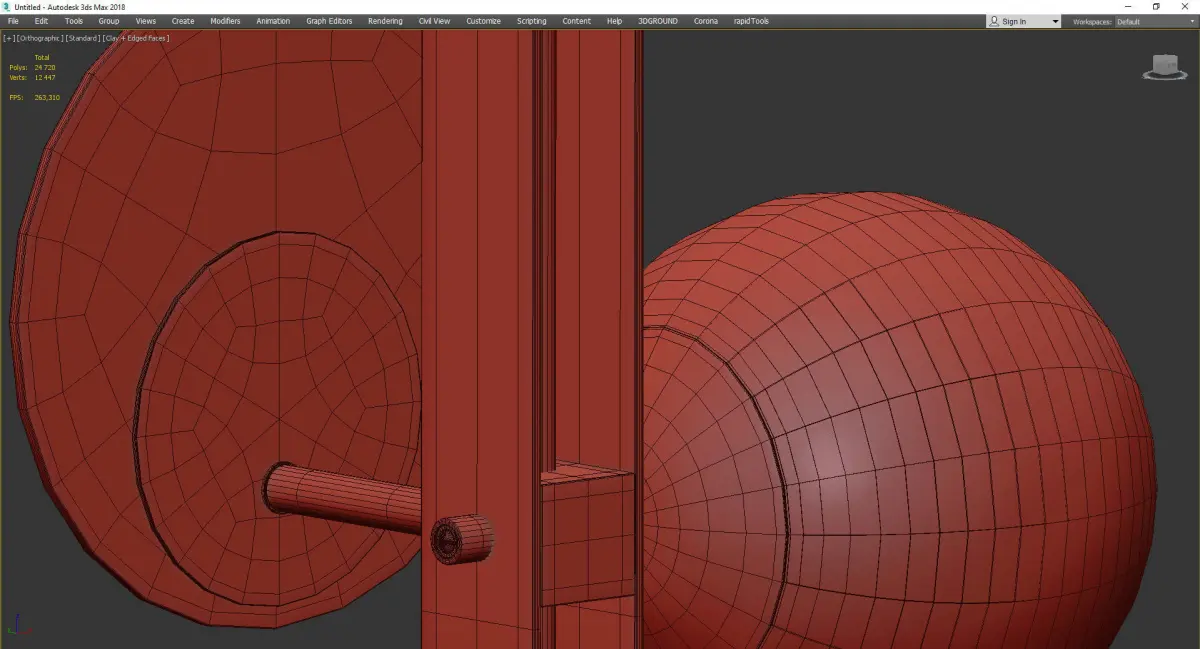The height and width of the screenshot is (649, 1200).
Task: Open the Views menu
Action: pyautogui.click(x=146, y=21)
